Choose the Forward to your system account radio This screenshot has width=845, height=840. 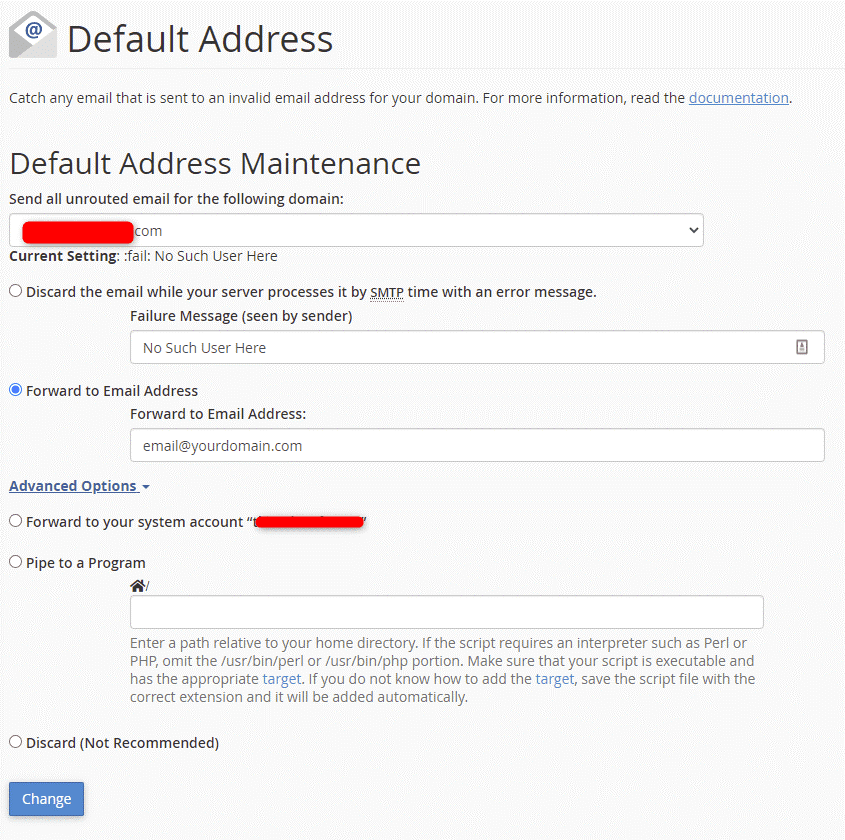16,521
